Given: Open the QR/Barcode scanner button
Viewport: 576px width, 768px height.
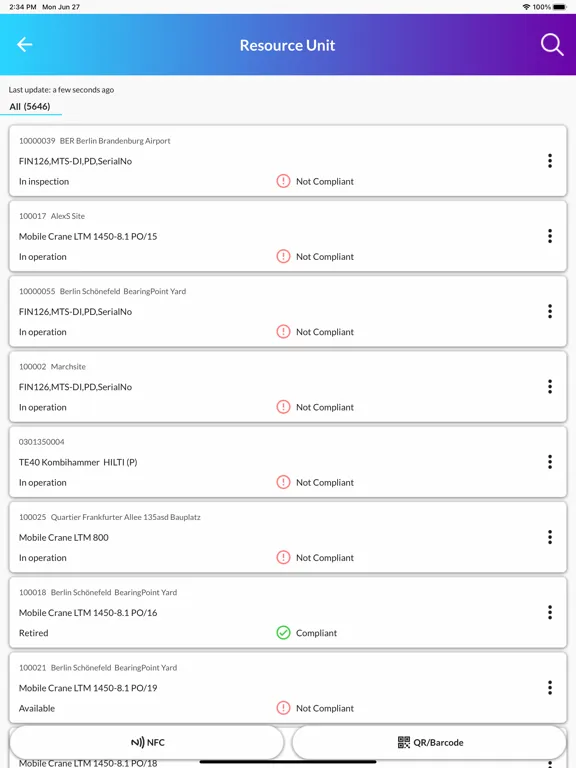Looking at the screenshot, I should pyautogui.click(x=430, y=742).
